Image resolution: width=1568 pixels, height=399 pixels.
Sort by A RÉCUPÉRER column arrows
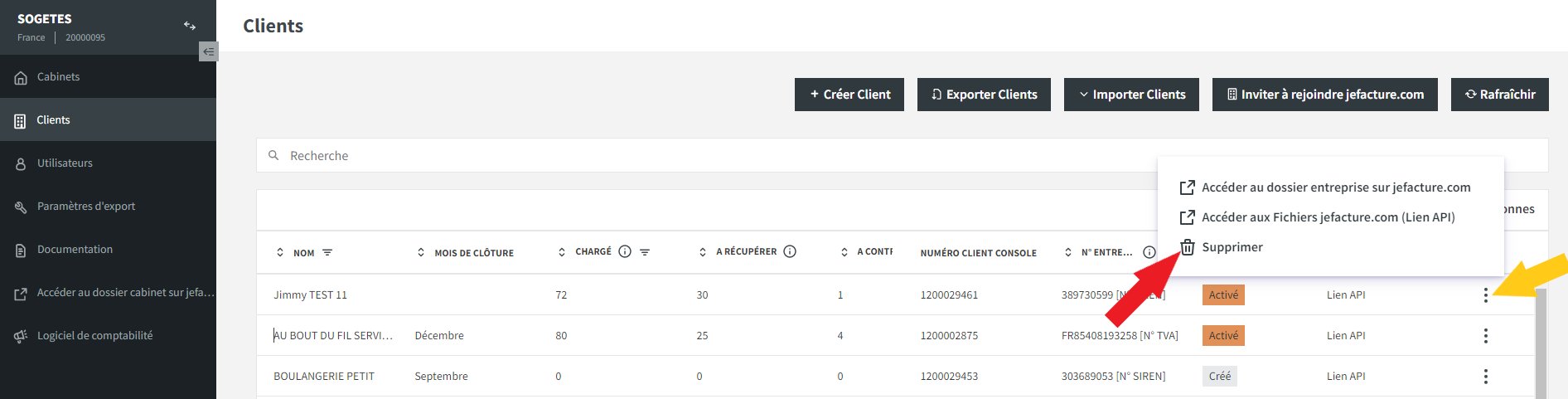tap(703, 252)
